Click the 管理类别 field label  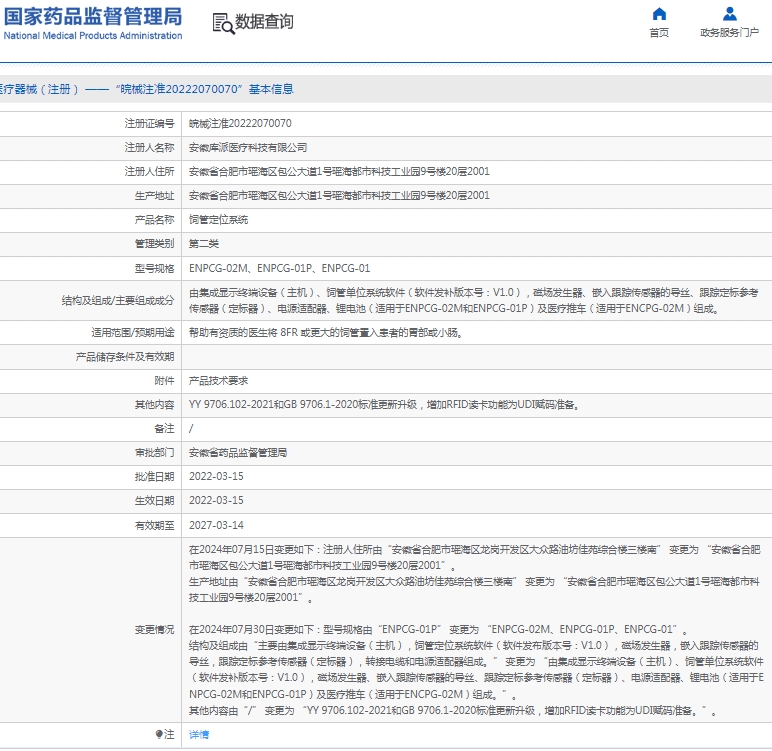154,243
